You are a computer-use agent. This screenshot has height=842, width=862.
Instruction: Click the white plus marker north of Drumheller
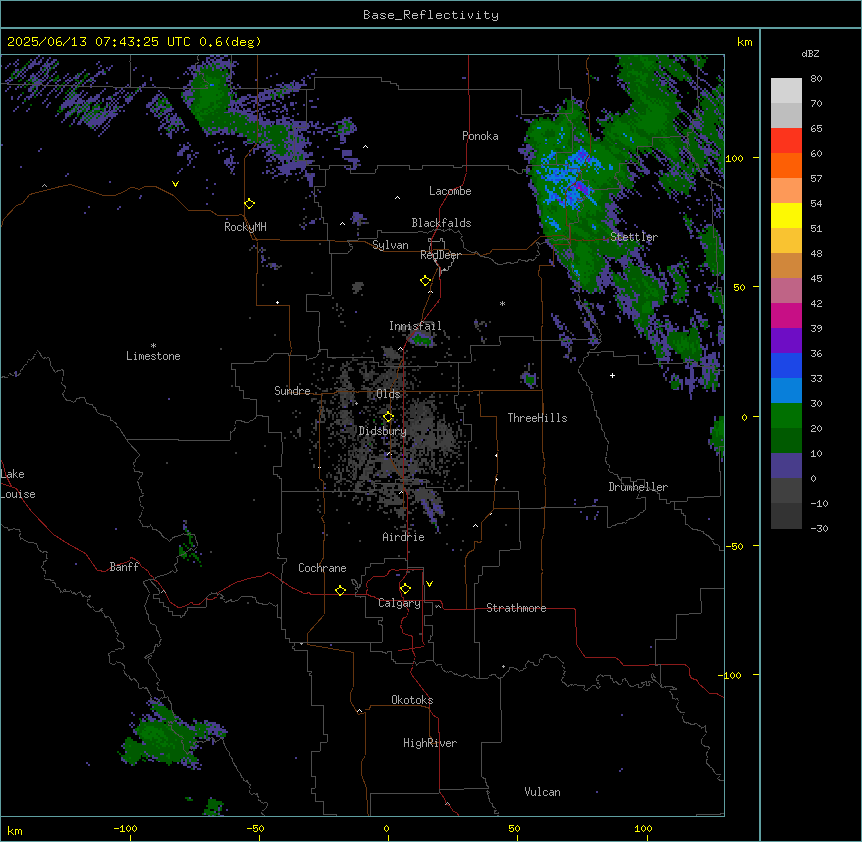612,375
